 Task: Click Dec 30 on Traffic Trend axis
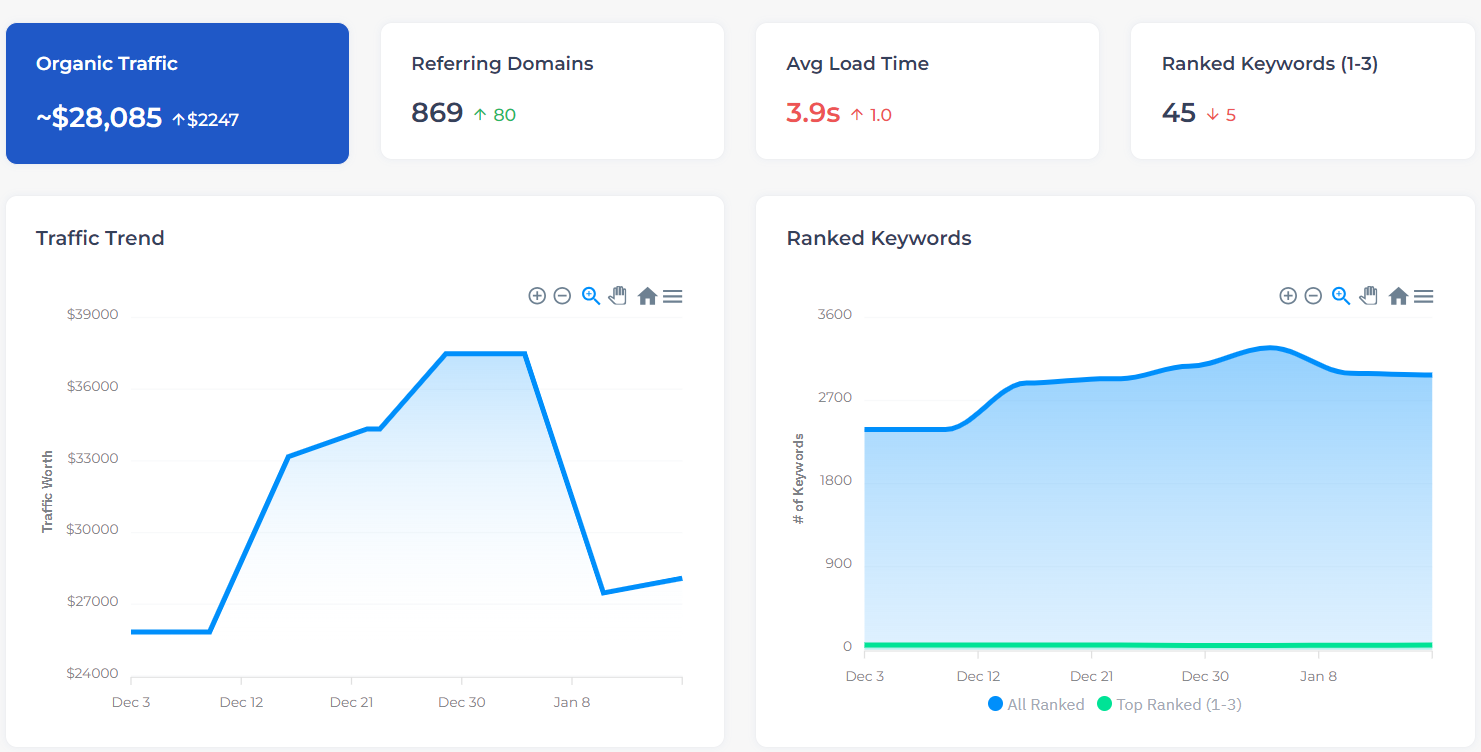coord(462,702)
